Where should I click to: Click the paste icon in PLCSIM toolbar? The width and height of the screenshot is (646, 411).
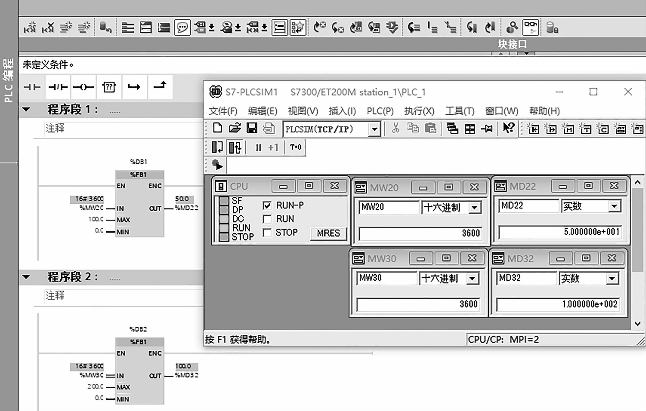(431, 128)
